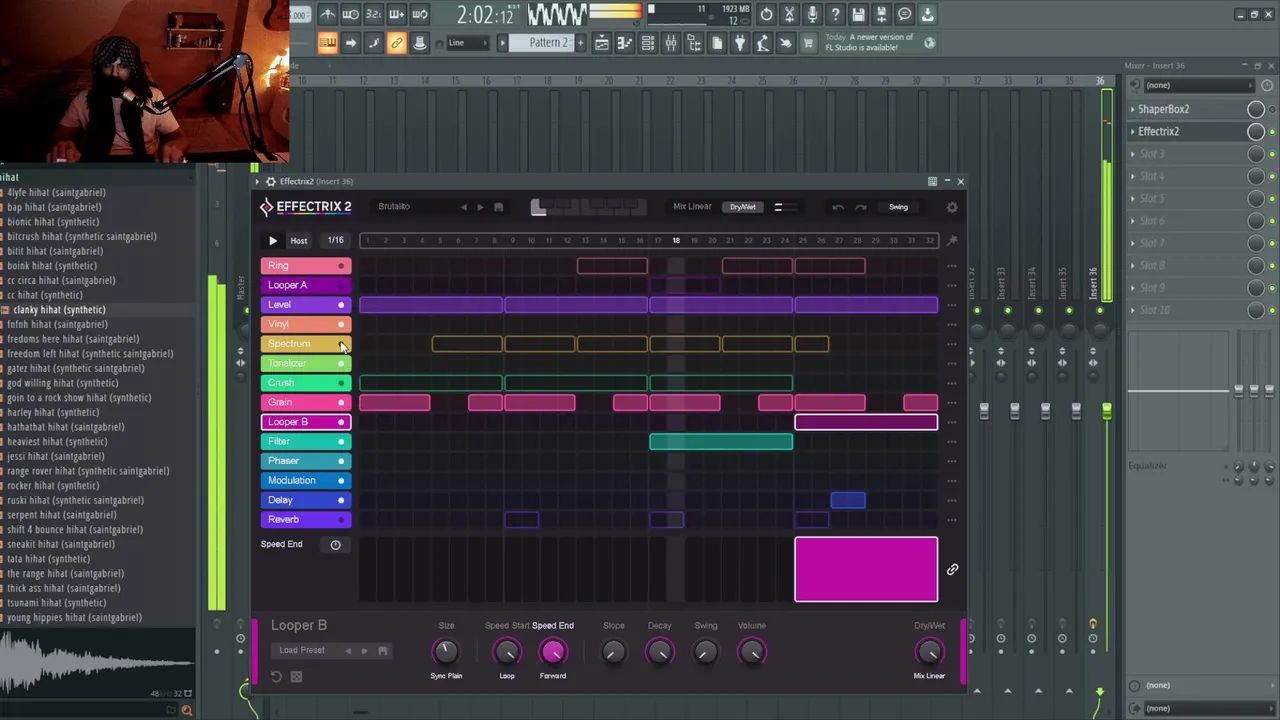Click the Looper B Dry/Wet knob
Image resolution: width=1280 pixels, height=720 pixels.
pyautogui.click(x=929, y=652)
